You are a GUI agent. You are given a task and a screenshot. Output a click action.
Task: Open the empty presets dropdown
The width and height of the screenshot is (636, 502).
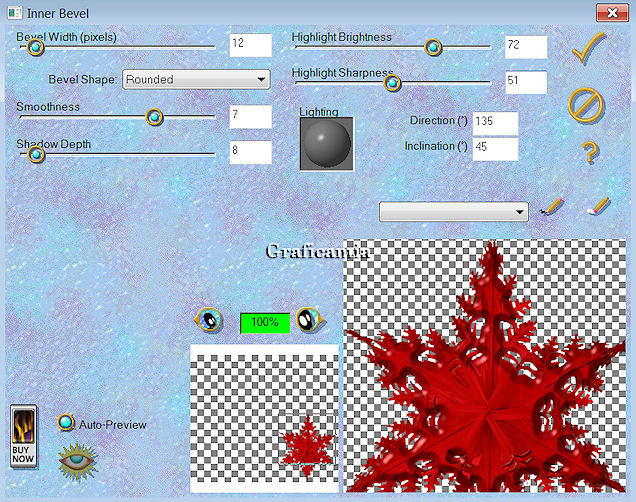(453, 212)
